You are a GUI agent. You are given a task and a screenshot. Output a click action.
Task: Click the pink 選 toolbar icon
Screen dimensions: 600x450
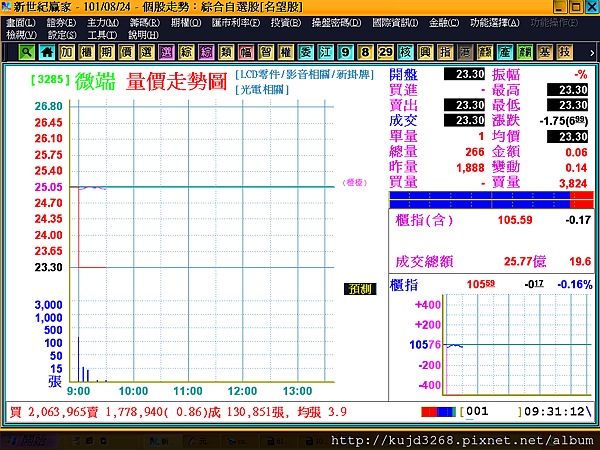(x=166, y=52)
